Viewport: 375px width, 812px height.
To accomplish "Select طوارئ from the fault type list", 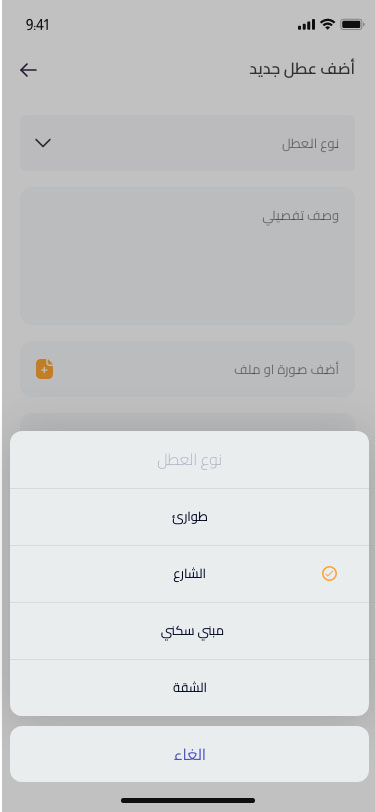I will click(x=190, y=517).
